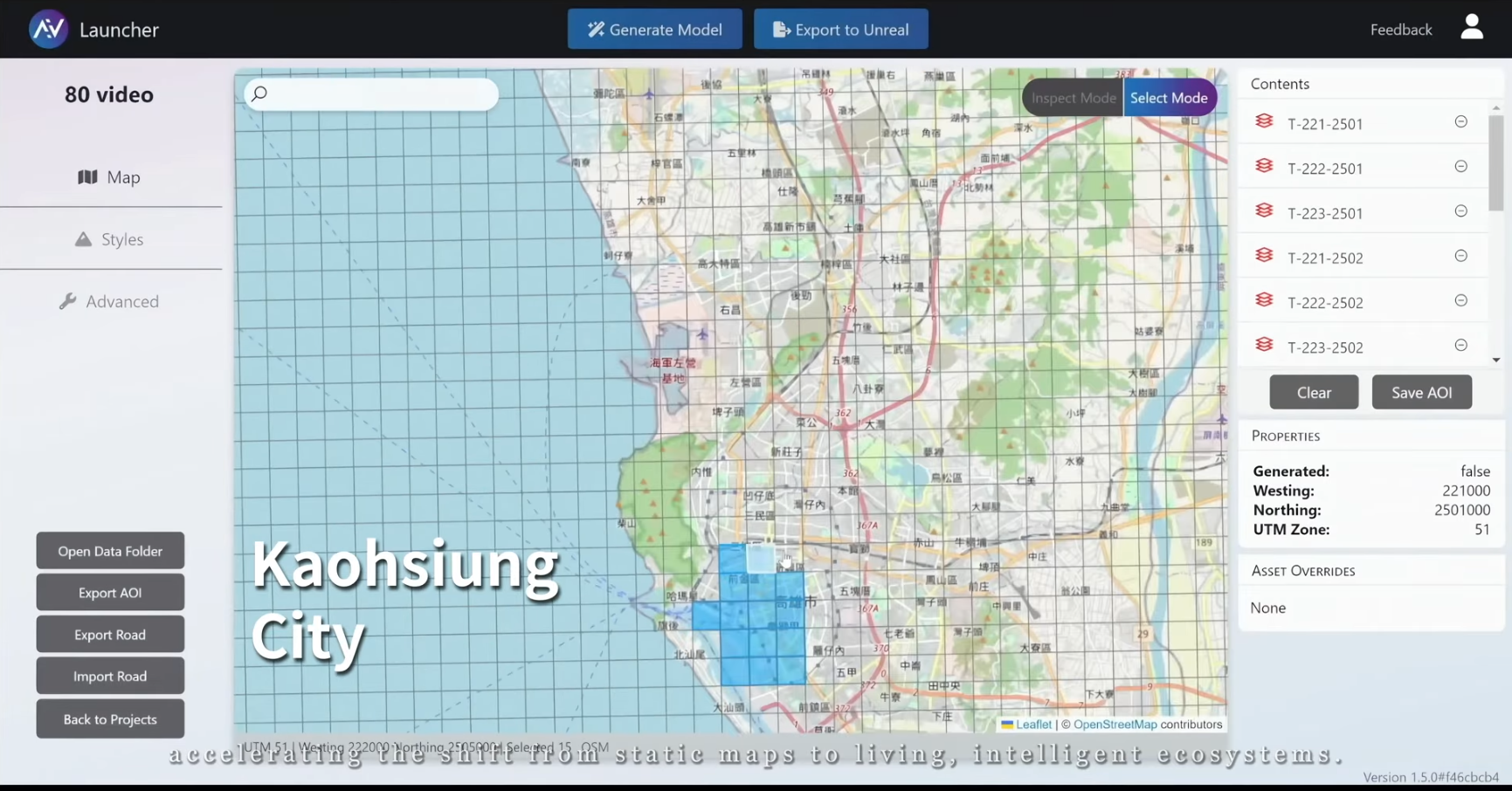The width and height of the screenshot is (1512, 791).
Task: Click the layers icon beside T-222-2501
Action: [1264, 166]
